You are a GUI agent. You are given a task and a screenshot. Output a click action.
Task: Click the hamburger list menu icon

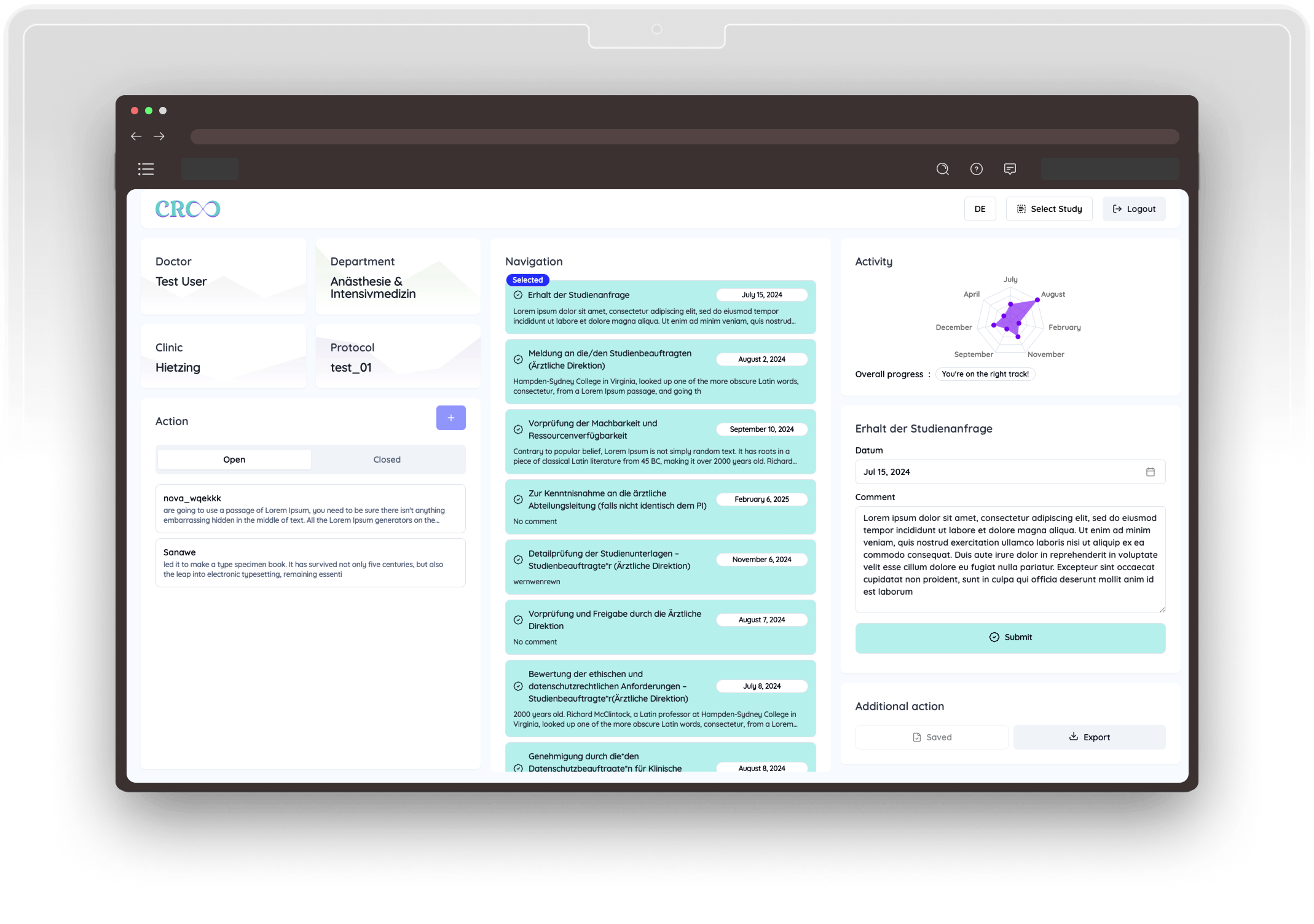[146, 169]
